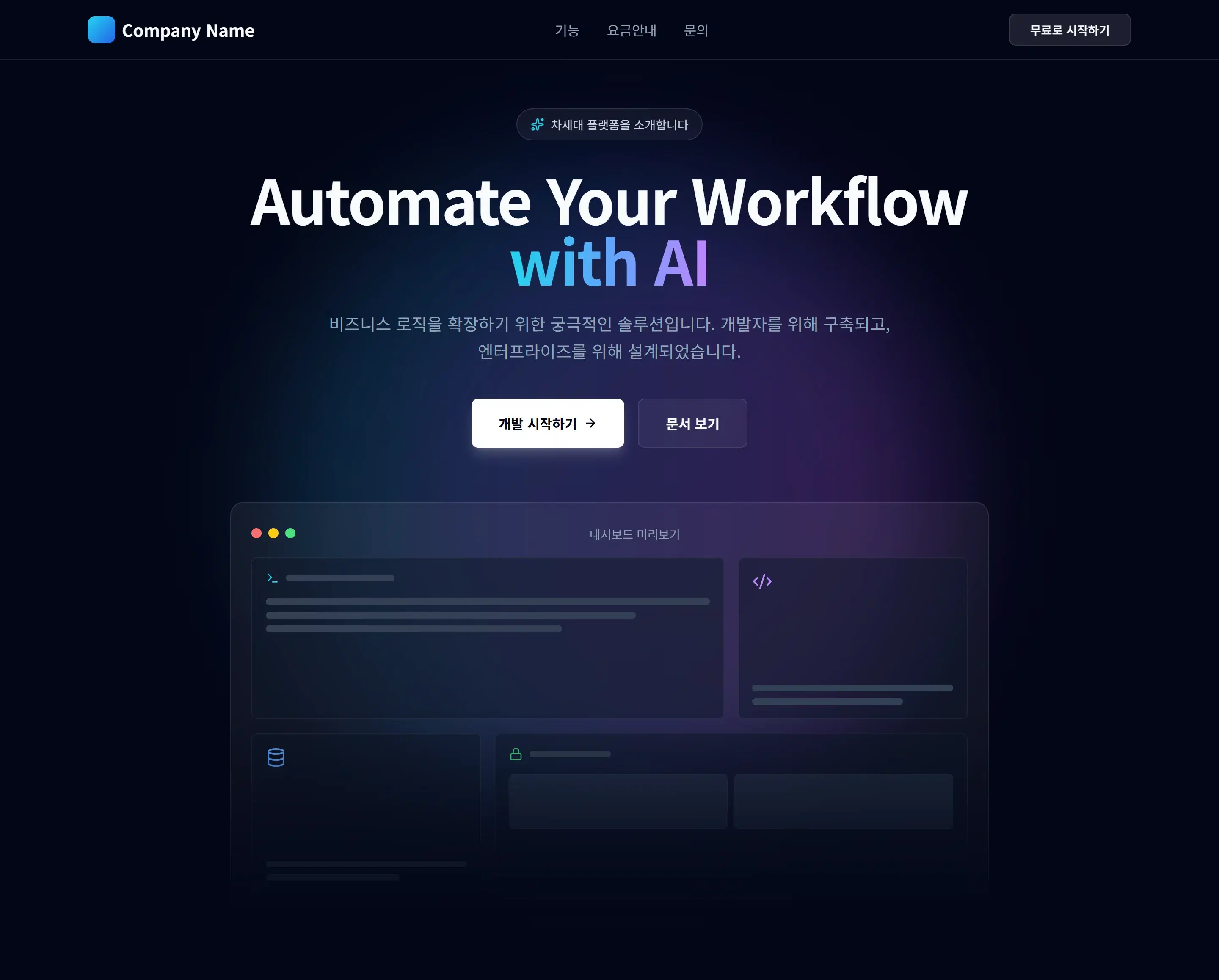
Task: Click the 대시보드 미리보기 title text
Action: 634,534
